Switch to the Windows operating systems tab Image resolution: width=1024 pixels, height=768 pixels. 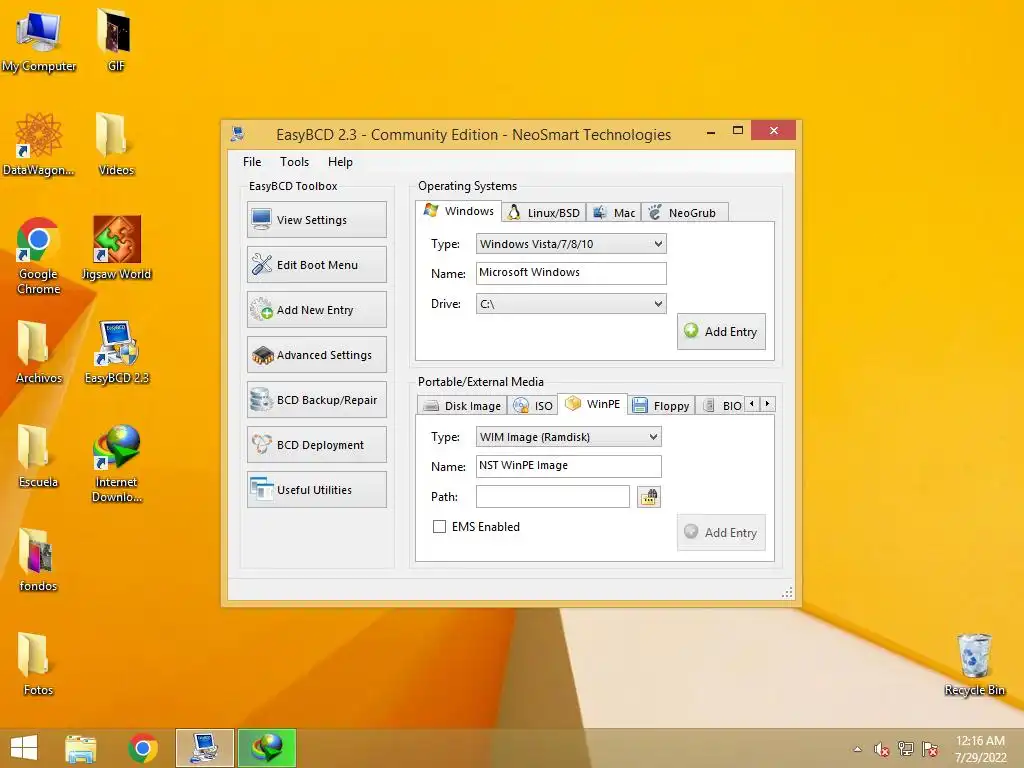pos(458,211)
